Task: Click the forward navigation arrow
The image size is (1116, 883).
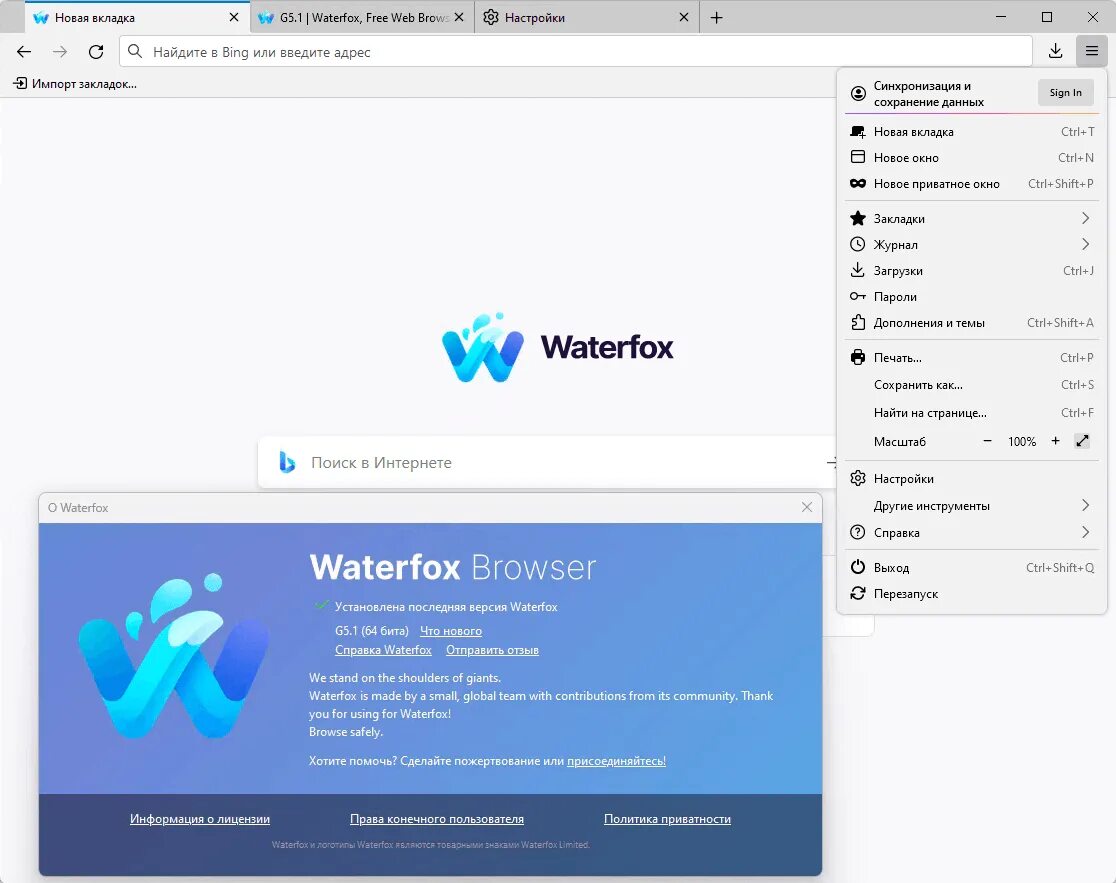Action: 60,52
